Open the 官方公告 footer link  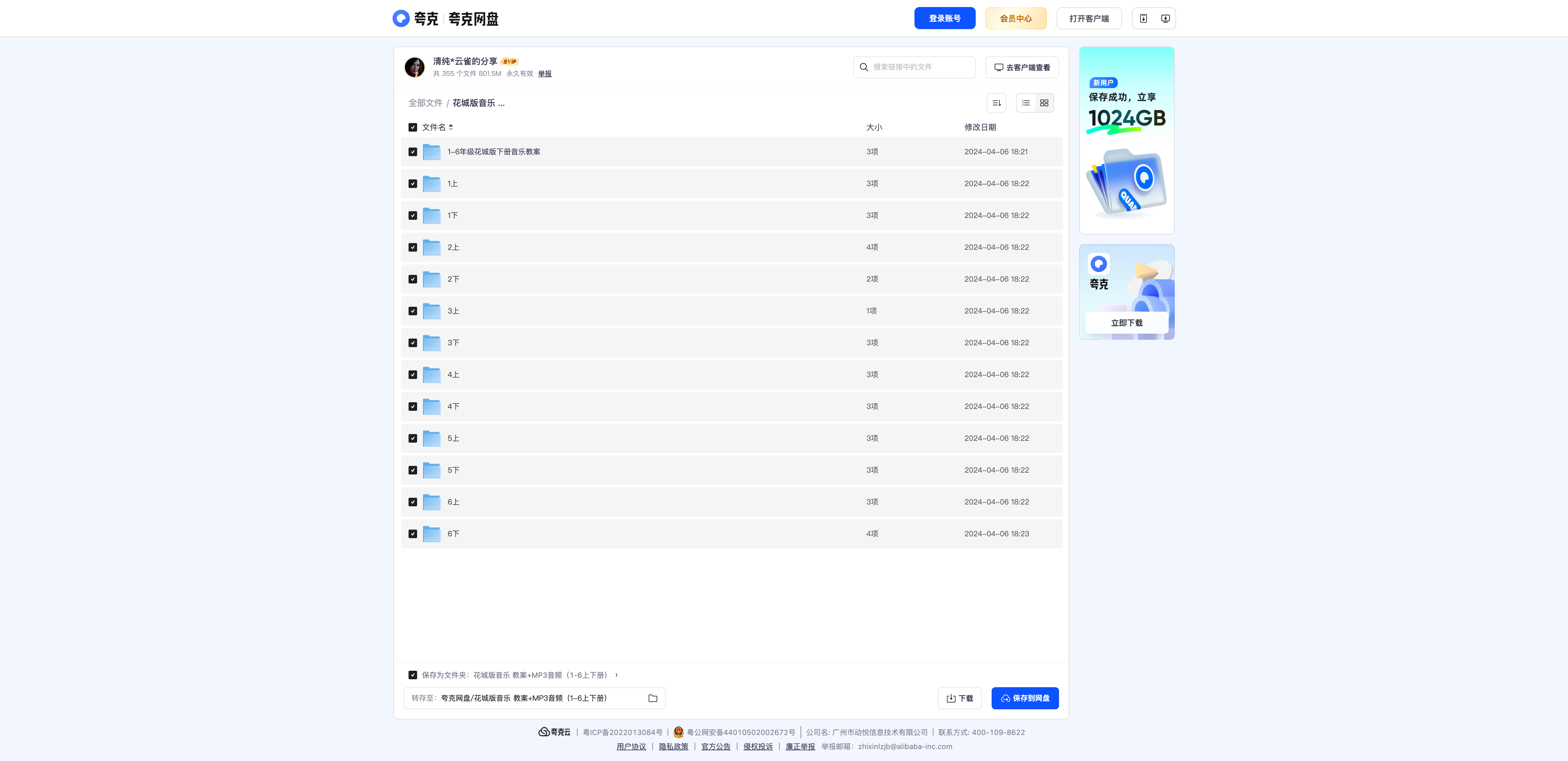coord(716,746)
